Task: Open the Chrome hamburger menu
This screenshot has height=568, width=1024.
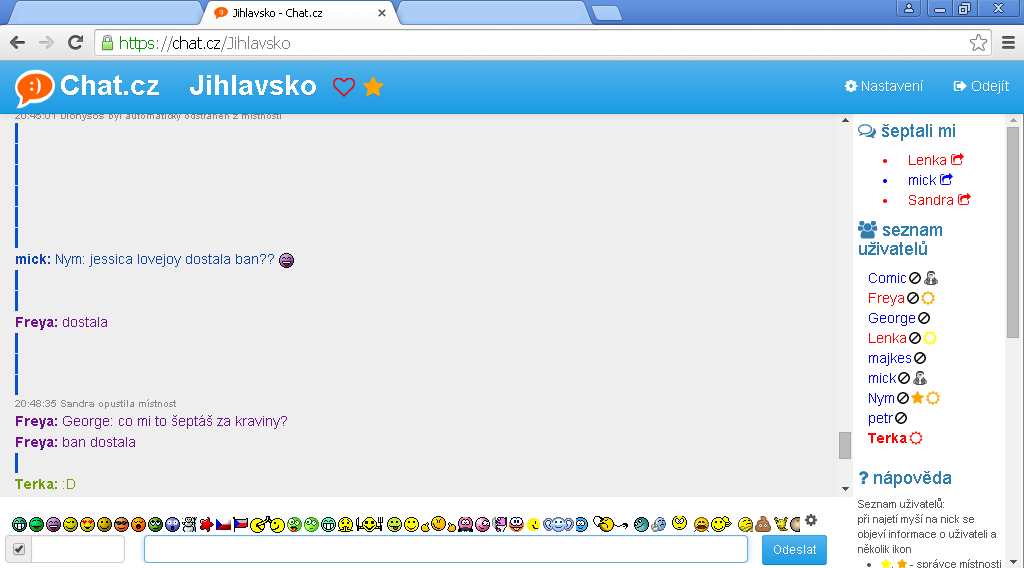Action: [1008, 42]
